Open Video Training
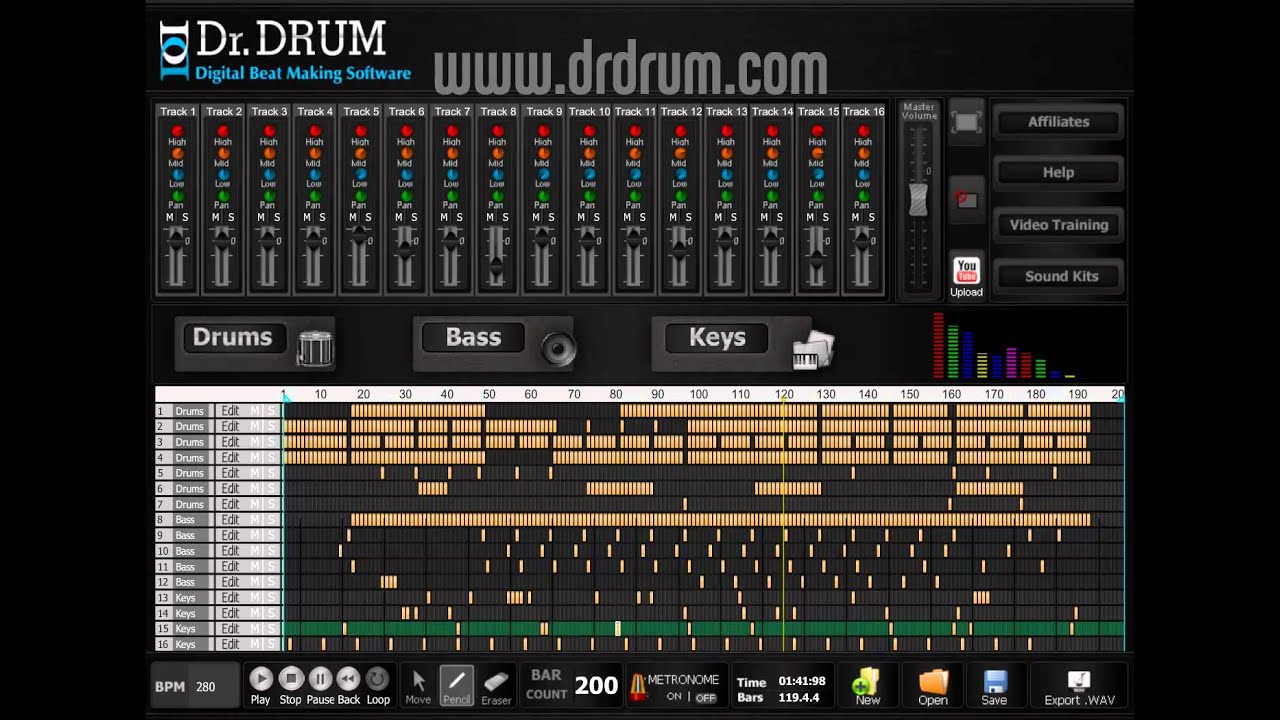Viewport: 1280px width, 720px height. click(1059, 225)
